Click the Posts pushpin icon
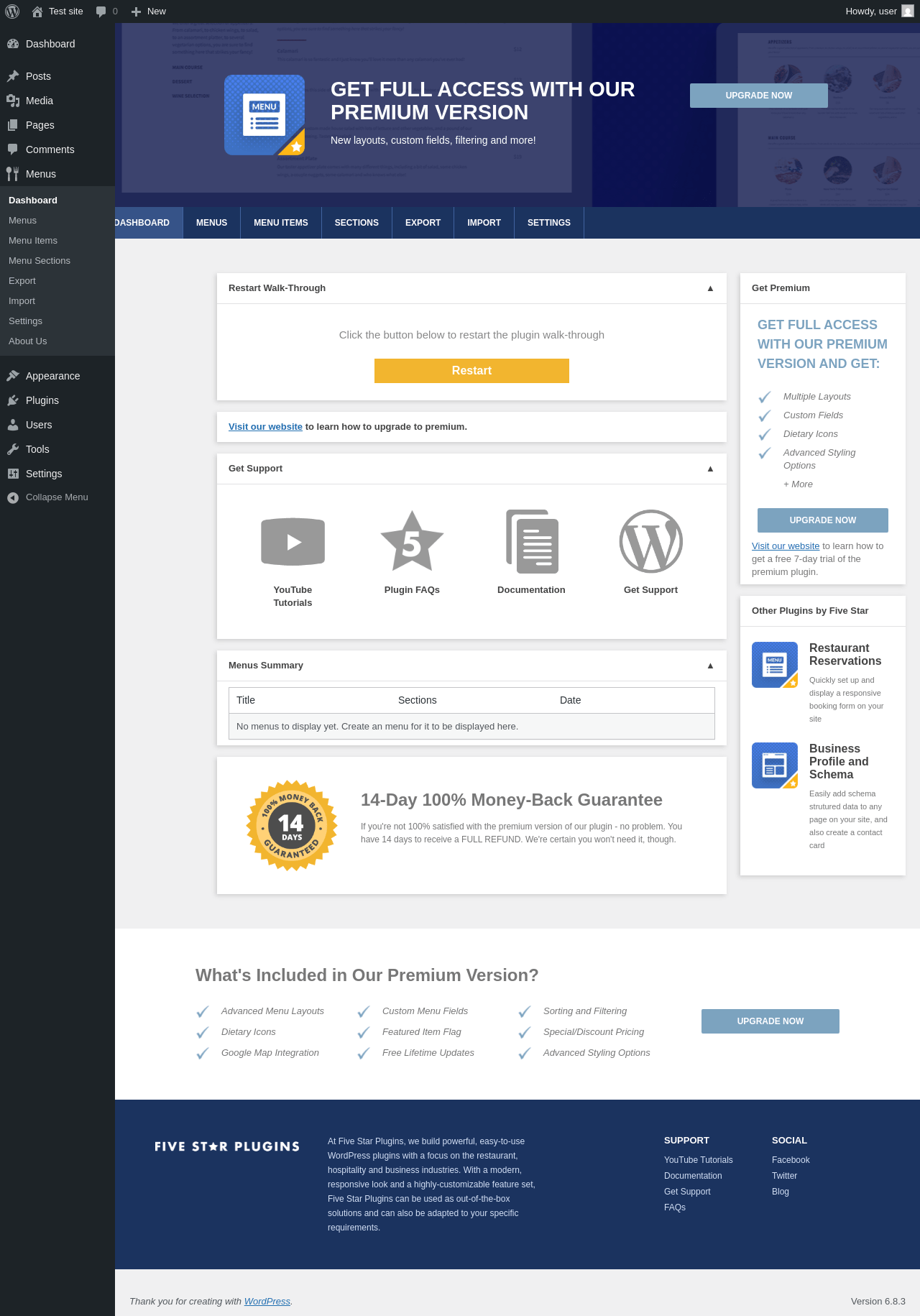Image resolution: width=920 pixels, height=1316 pixels. (x=13, y=76)
